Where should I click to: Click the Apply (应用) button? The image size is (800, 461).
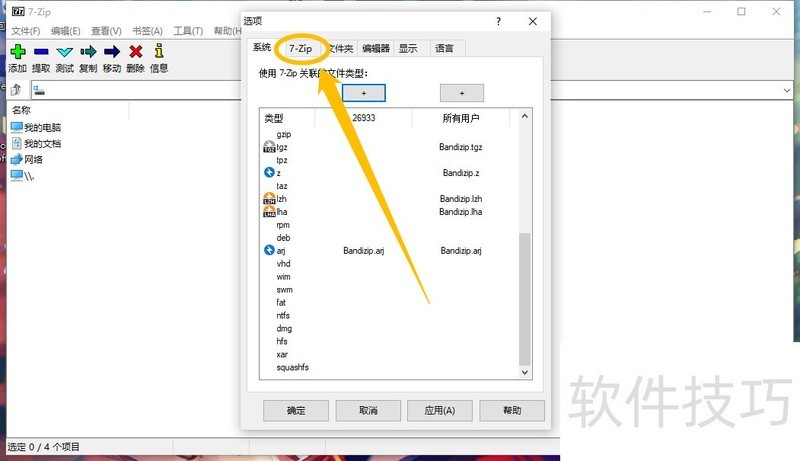[440, 411]
